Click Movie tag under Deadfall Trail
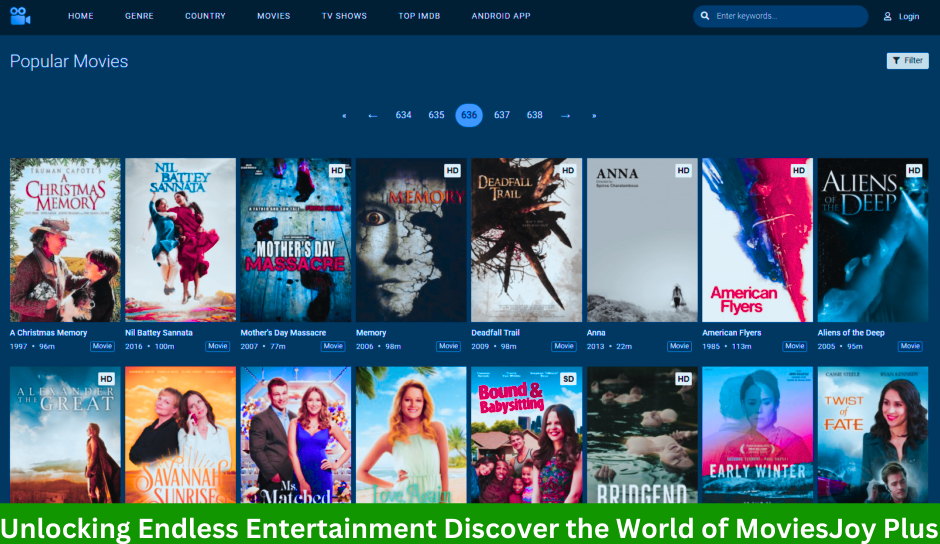The image size is (940, 544). click(x=564, y=346)
